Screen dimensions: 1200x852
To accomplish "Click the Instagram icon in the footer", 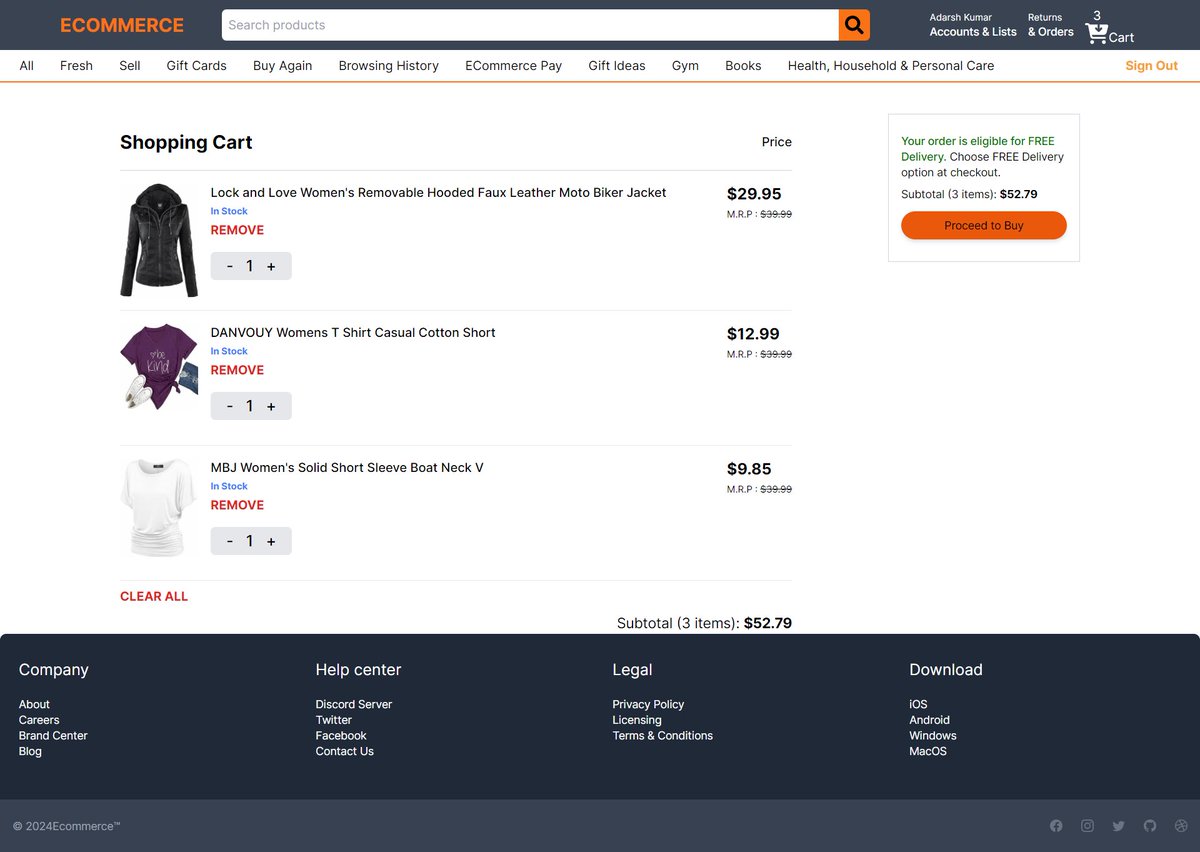I will pos(1087,825).
